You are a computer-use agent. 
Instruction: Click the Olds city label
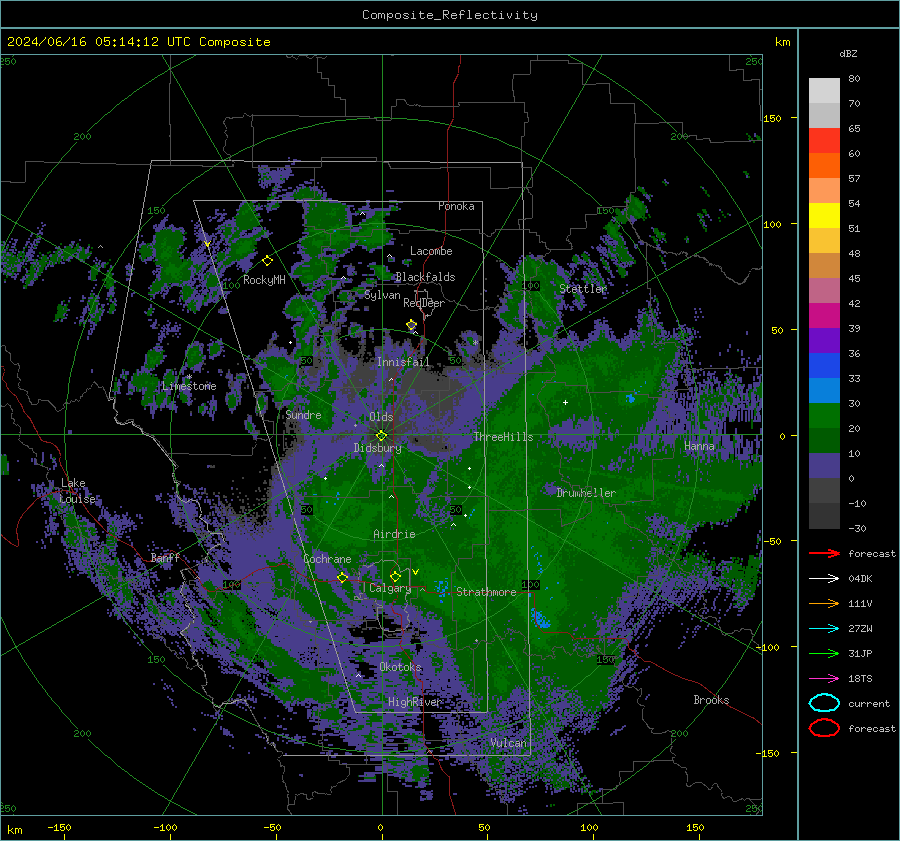(381, 417)
